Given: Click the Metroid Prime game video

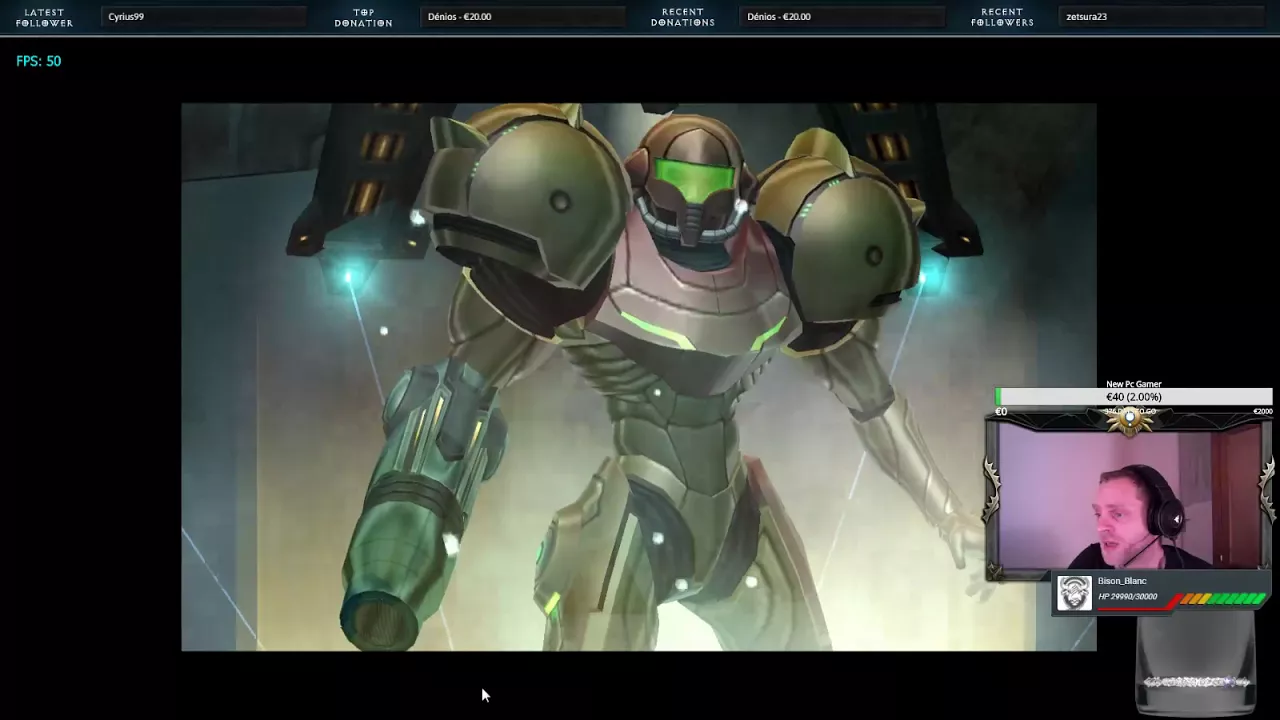Looking at the screenshot, I should [x=639, y=377].
